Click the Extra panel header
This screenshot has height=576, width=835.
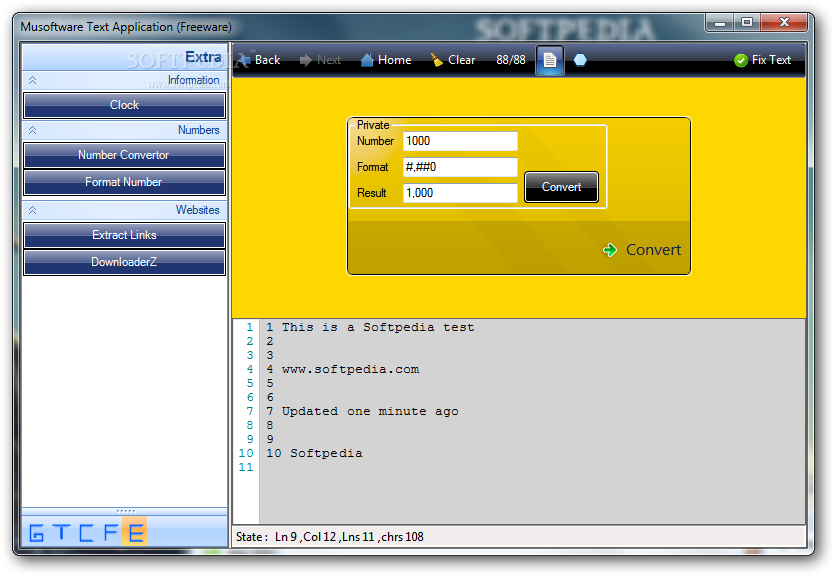125,57
